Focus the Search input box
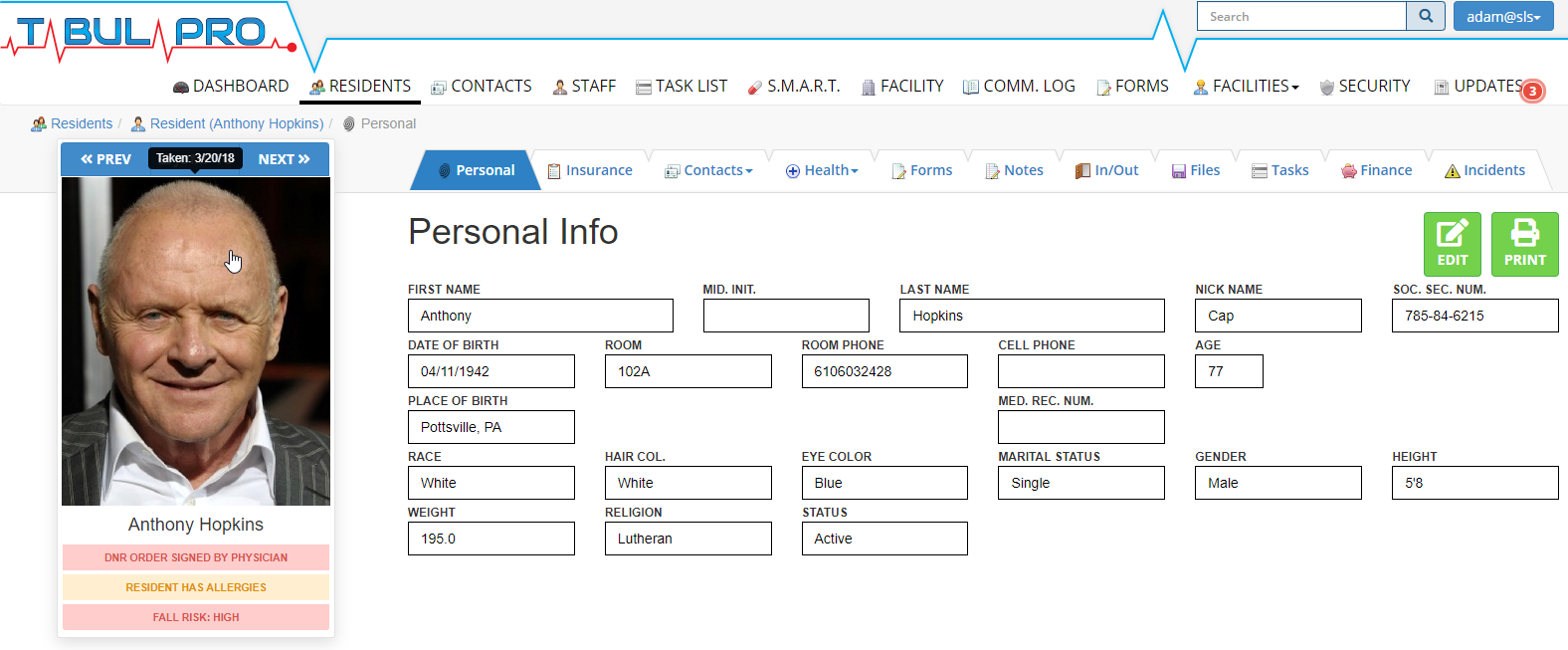This screenshot has width=1568, height=650. coord(1301,16)
